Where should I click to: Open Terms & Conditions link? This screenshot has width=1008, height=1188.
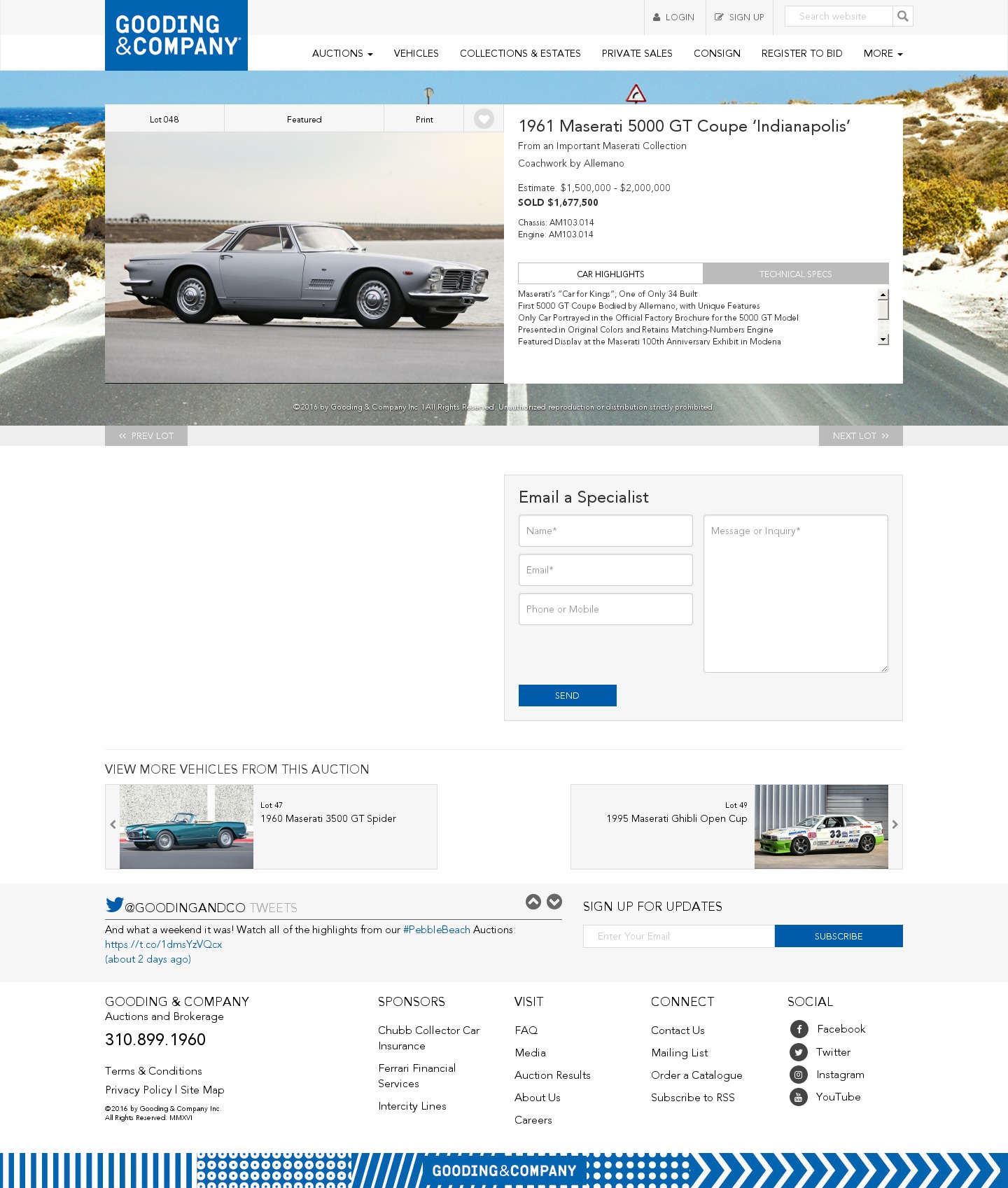(x=153, y=1071)
